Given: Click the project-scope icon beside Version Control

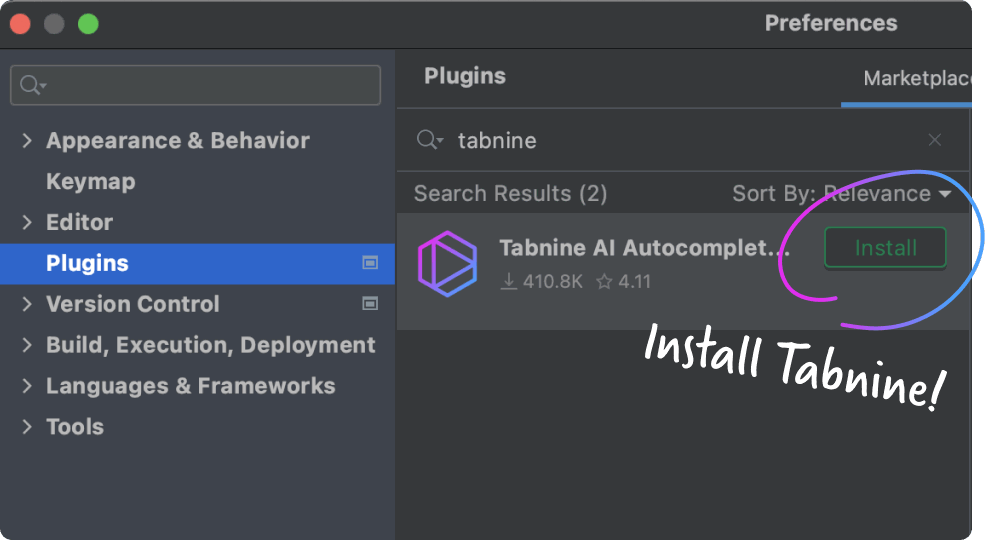Looking at the screenshot, I should [x=370, y=304].
